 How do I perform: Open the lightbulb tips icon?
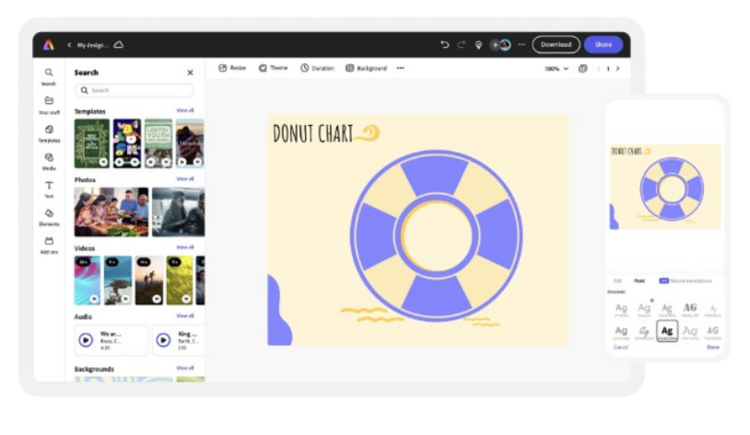point(478,45)
